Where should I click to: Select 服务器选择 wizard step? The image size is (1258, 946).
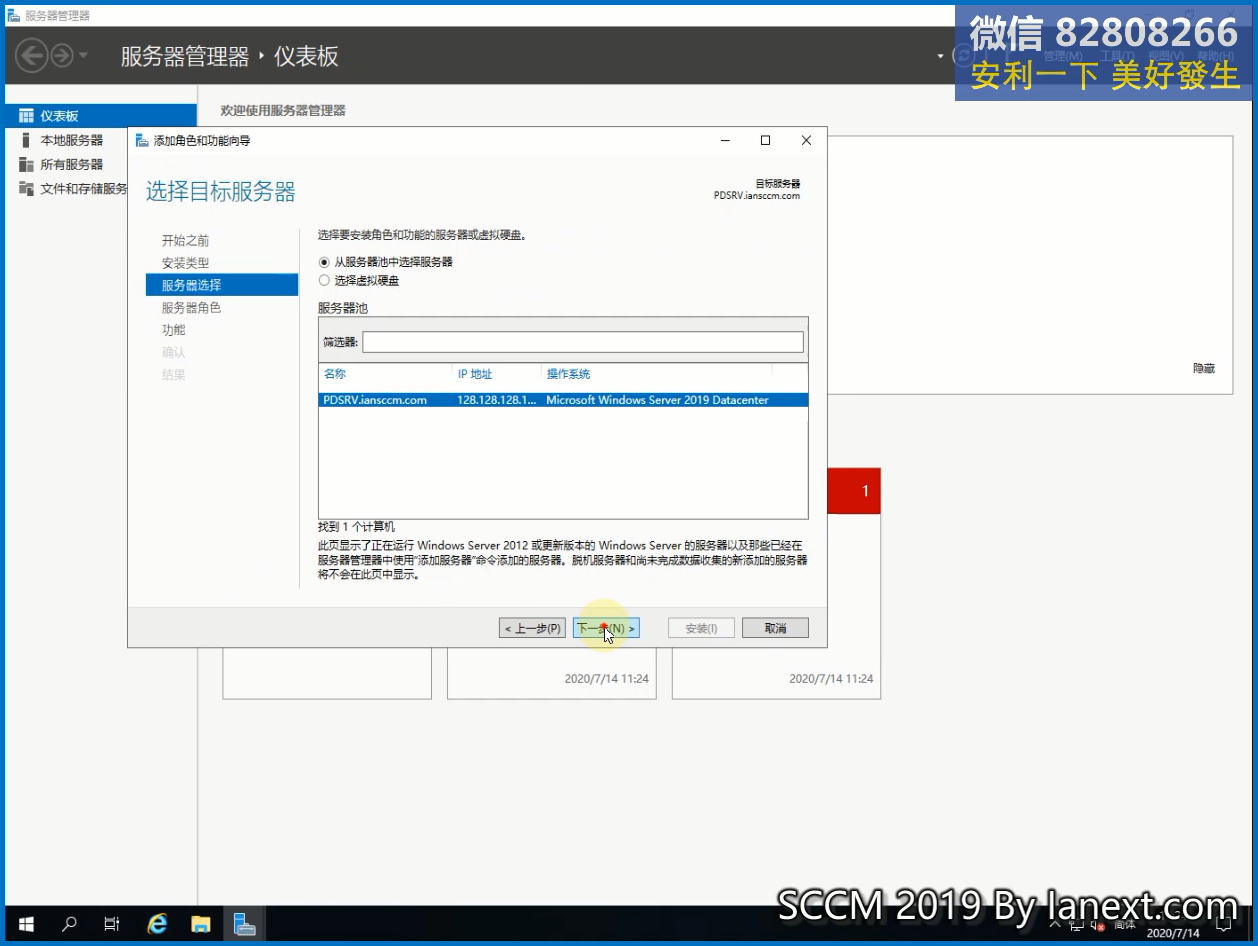(x=222, y=285)
